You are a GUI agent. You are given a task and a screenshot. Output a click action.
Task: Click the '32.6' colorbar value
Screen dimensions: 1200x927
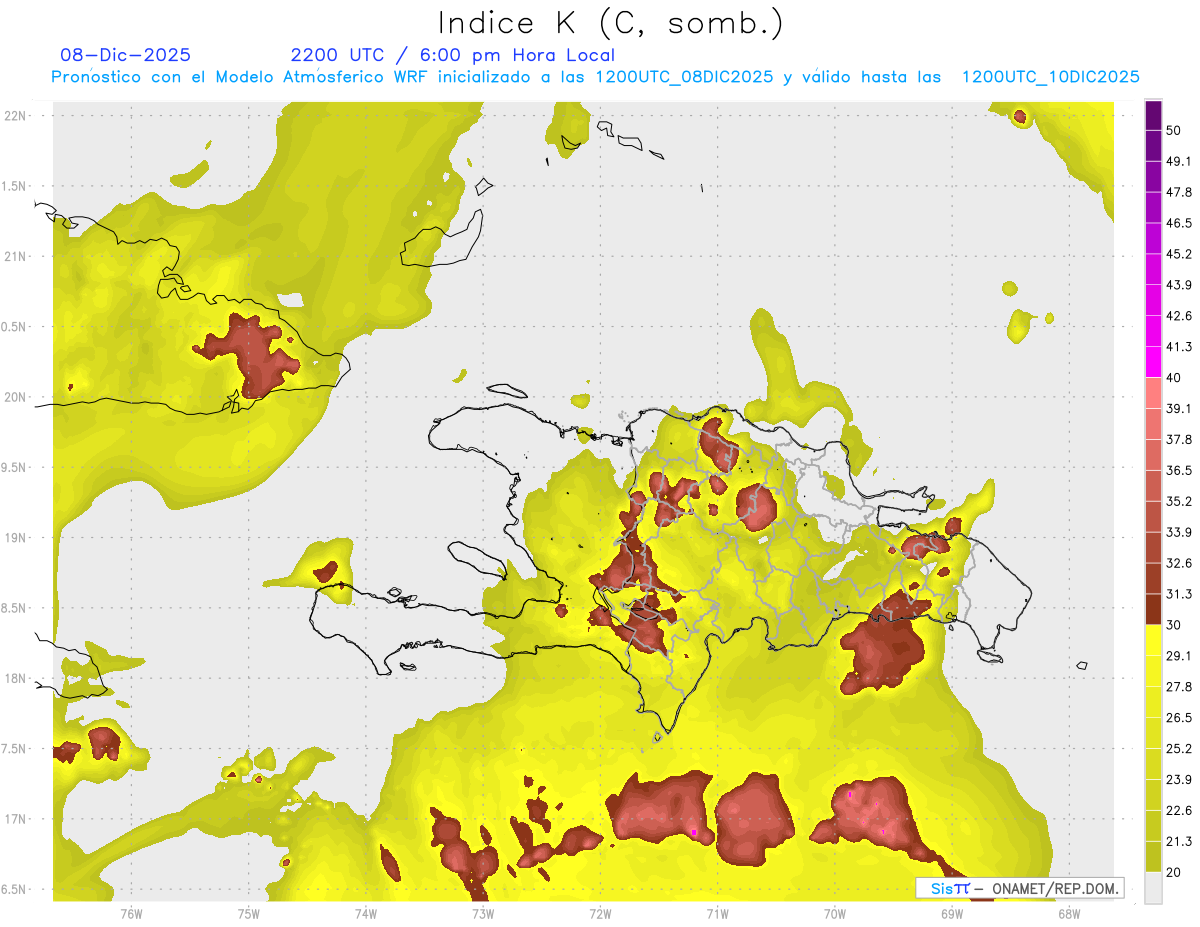(1178, 563)
